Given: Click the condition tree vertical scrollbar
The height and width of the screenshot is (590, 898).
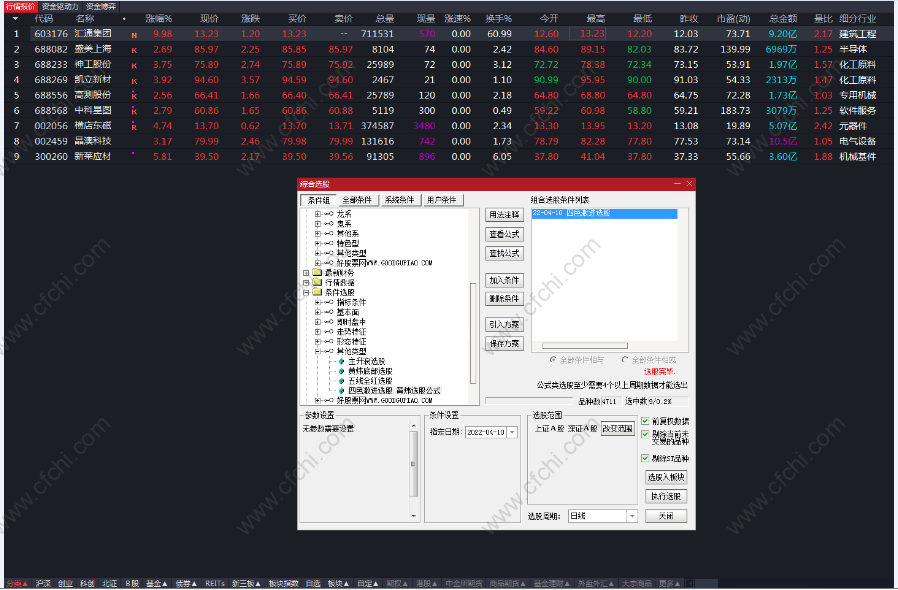Looking at the screenshot, I should (x=473, y=333).
